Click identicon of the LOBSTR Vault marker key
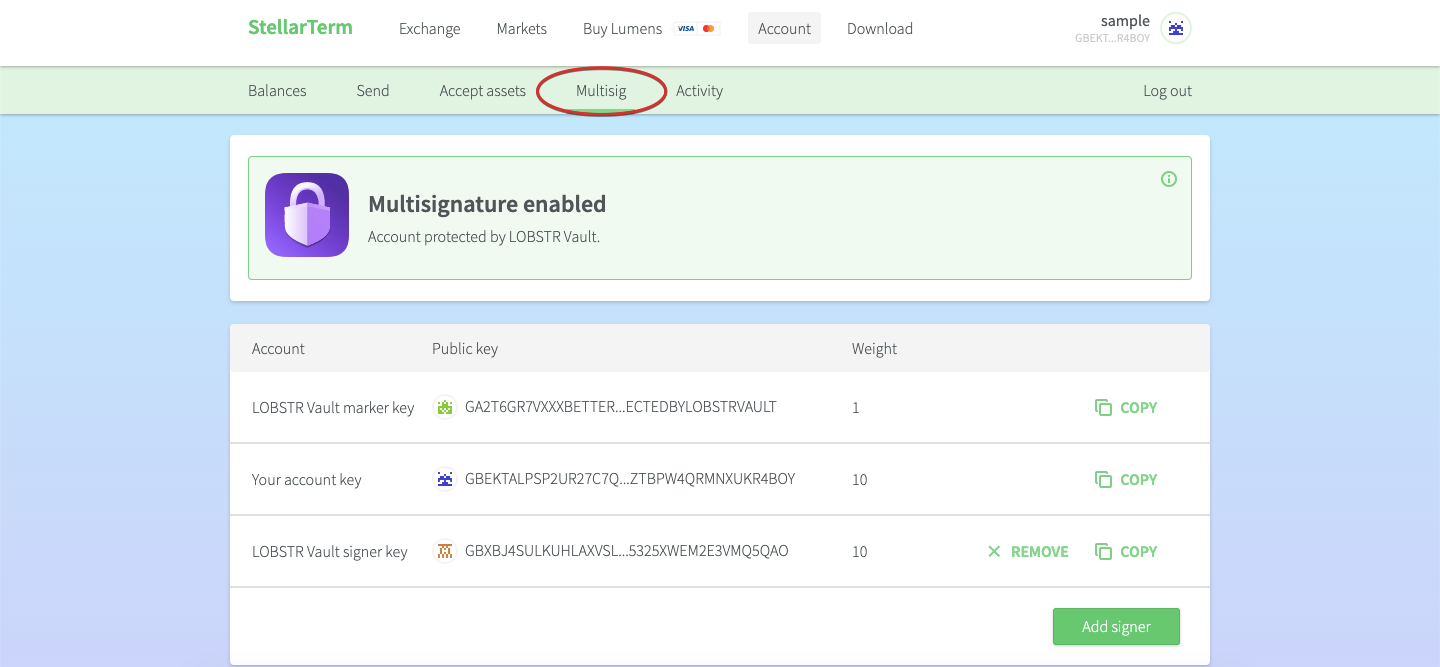 click(x=445, y=407)
